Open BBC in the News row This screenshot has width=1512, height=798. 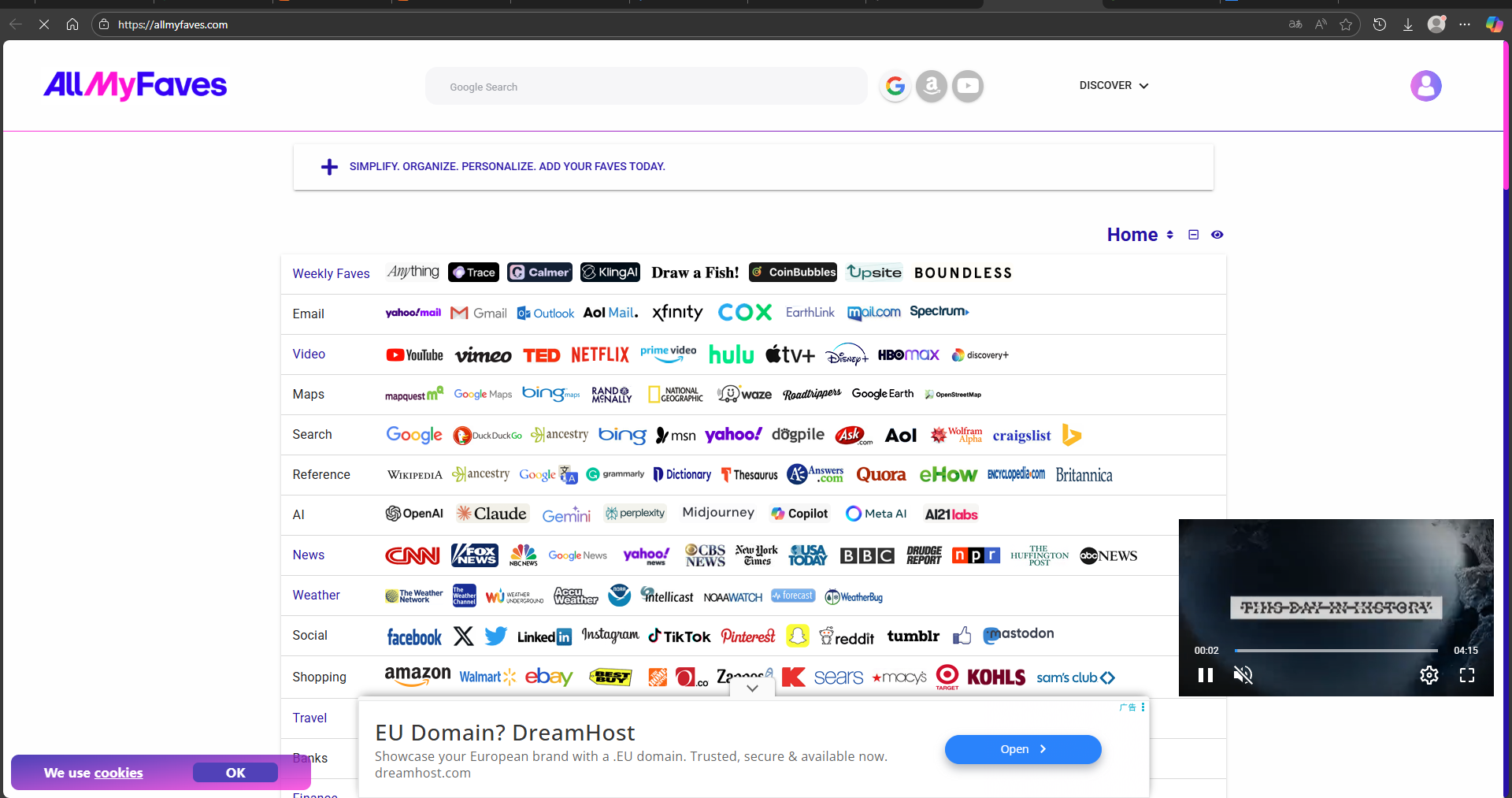point(867,555)
